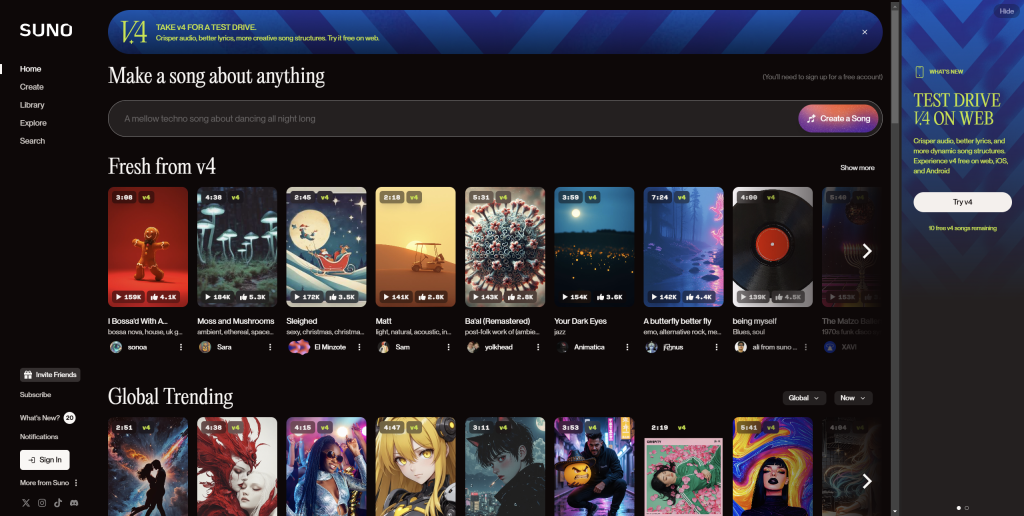
Task: Click the Subscribe link
Action: click(35, 395)
